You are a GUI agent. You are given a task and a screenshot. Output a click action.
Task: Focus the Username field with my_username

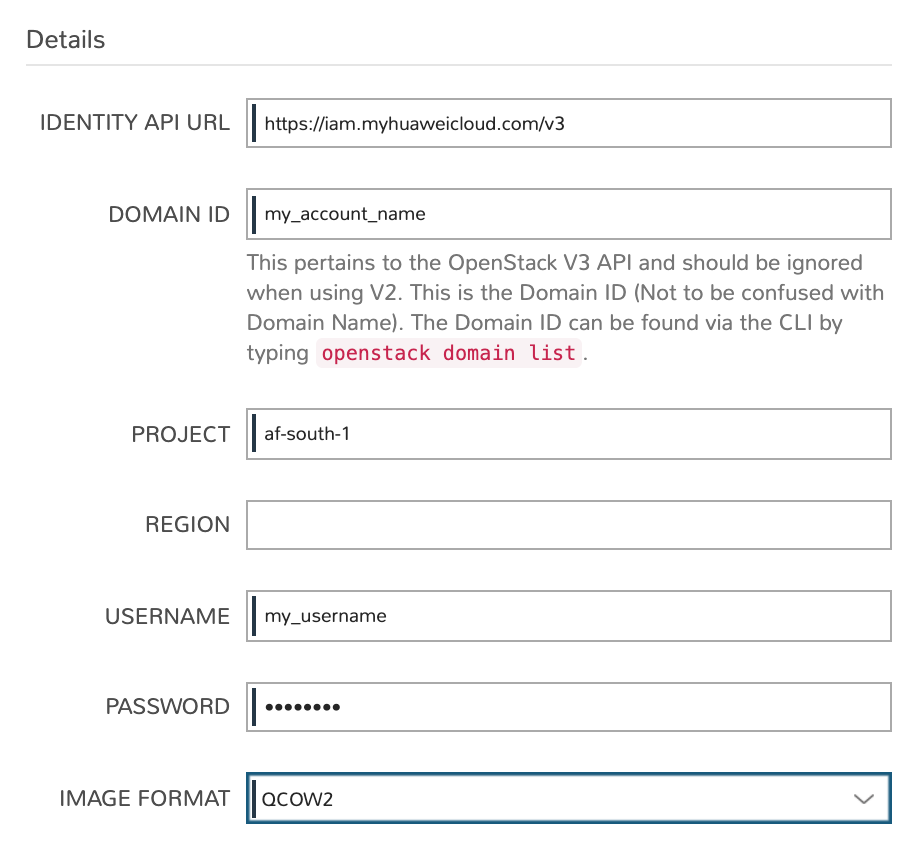[568, 616]
